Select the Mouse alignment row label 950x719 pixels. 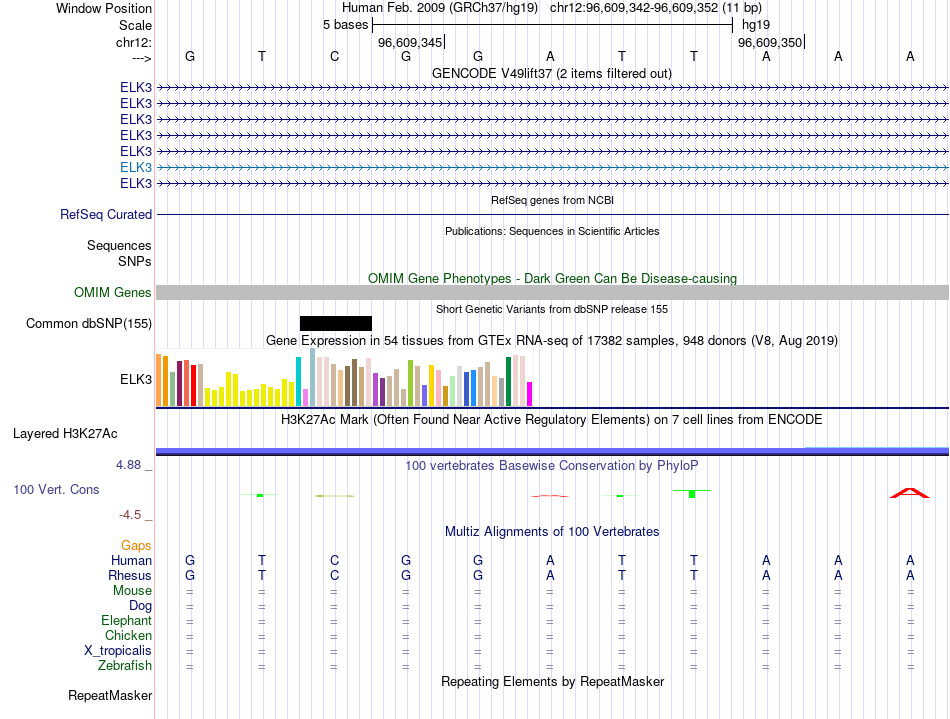click(x=133, y=591)
